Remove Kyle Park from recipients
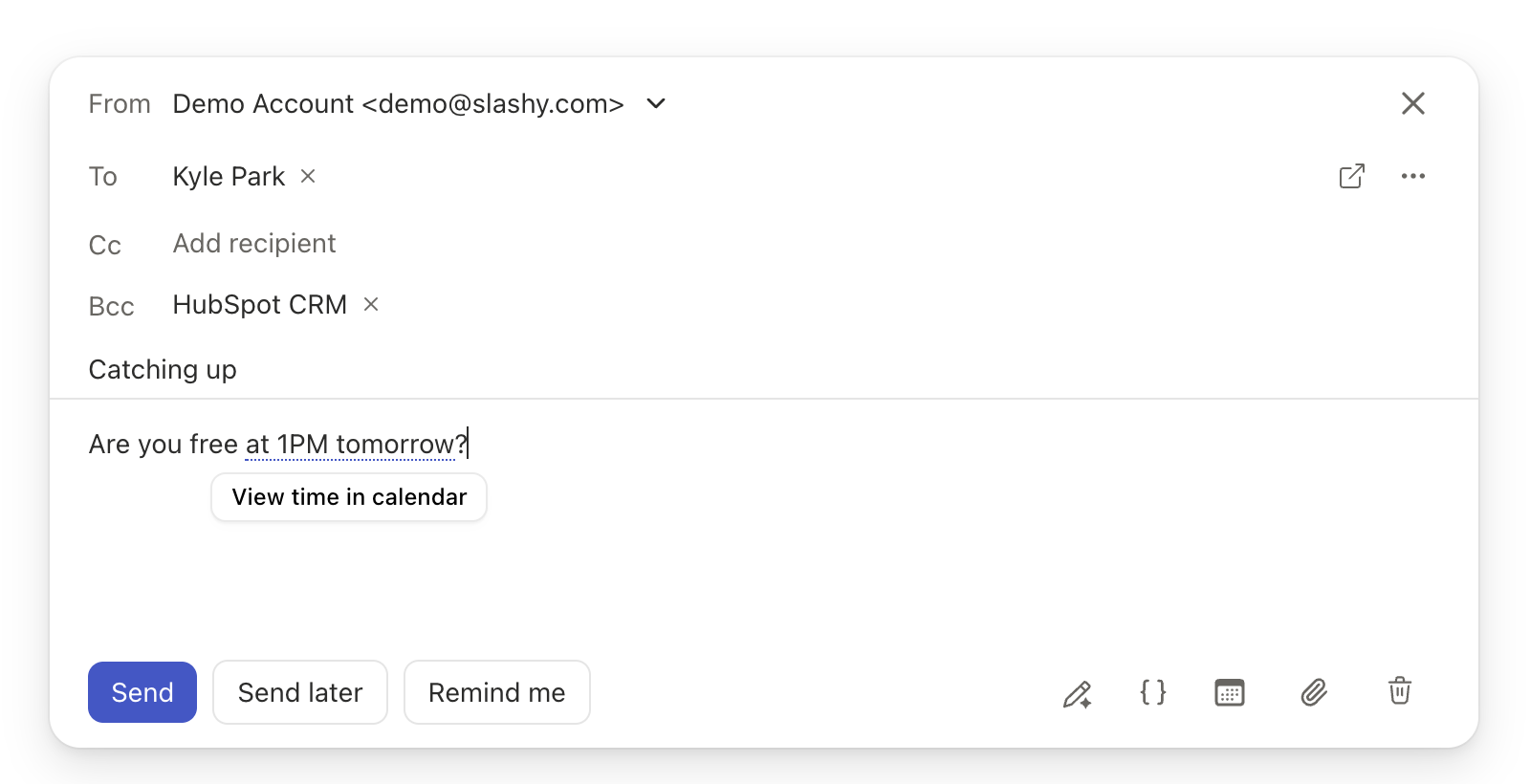This screenshot has height=784, width=1530. [x=308, y=176]
